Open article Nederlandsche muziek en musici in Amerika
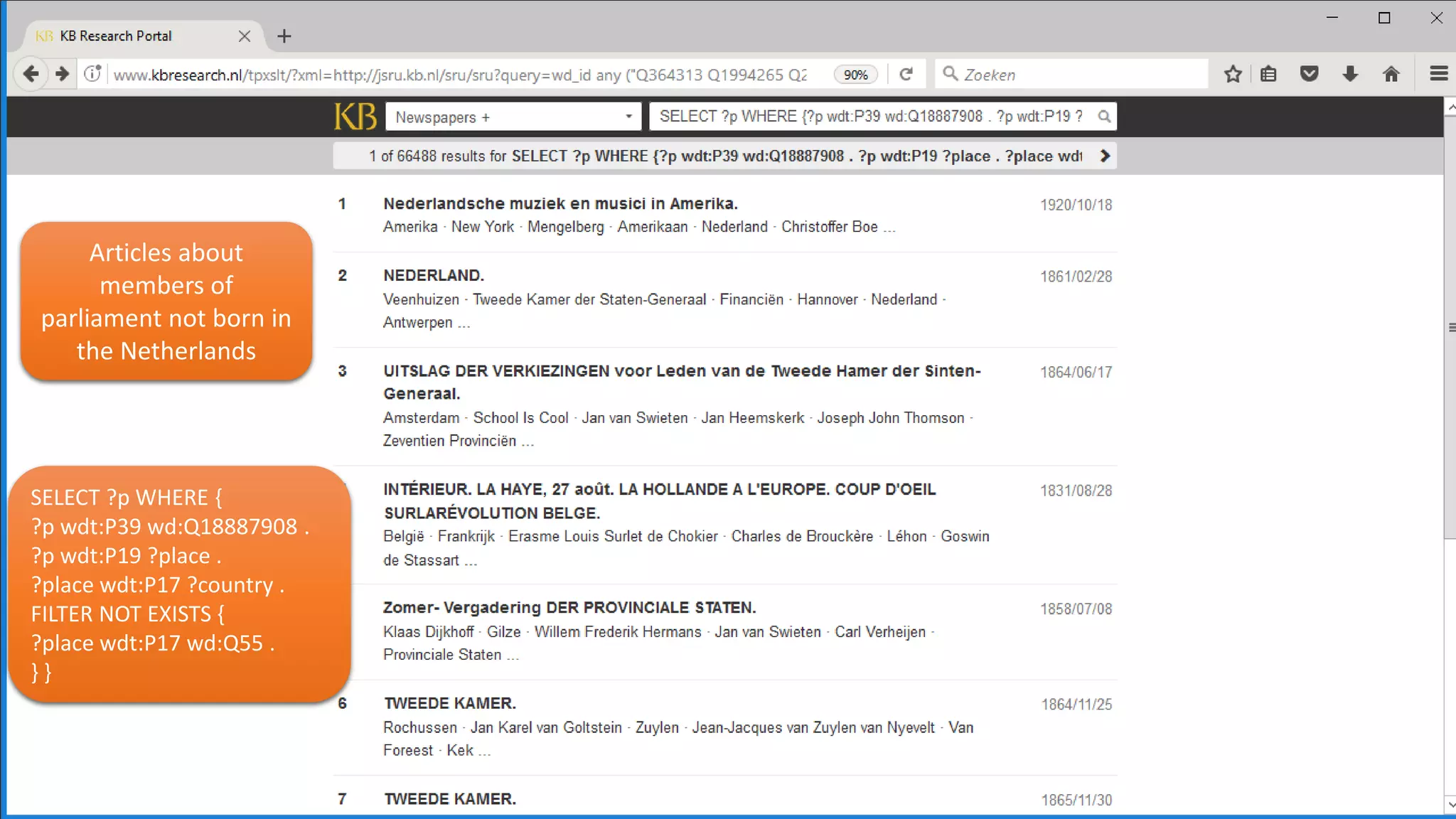The image size is (1456, 819). click(560, 203)
